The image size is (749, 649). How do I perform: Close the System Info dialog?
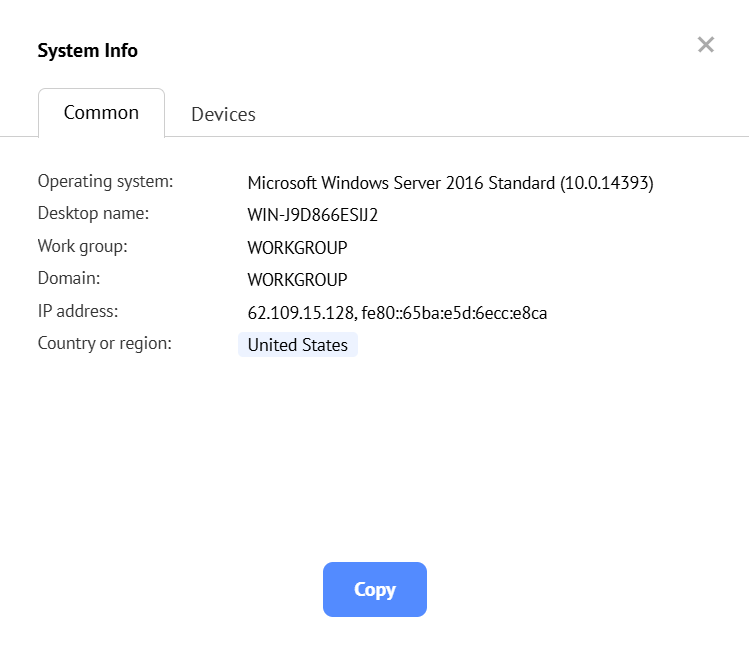pyautogui.click(x=706, y=44)
